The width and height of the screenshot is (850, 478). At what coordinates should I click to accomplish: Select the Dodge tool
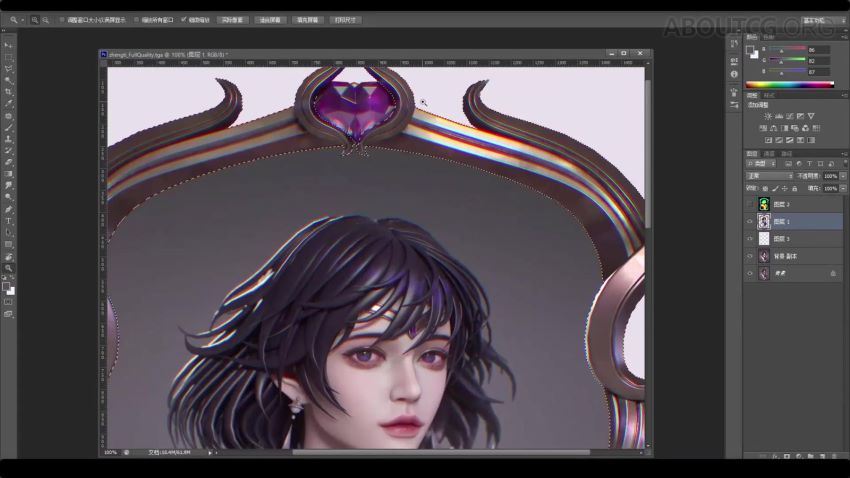(8, 197)
